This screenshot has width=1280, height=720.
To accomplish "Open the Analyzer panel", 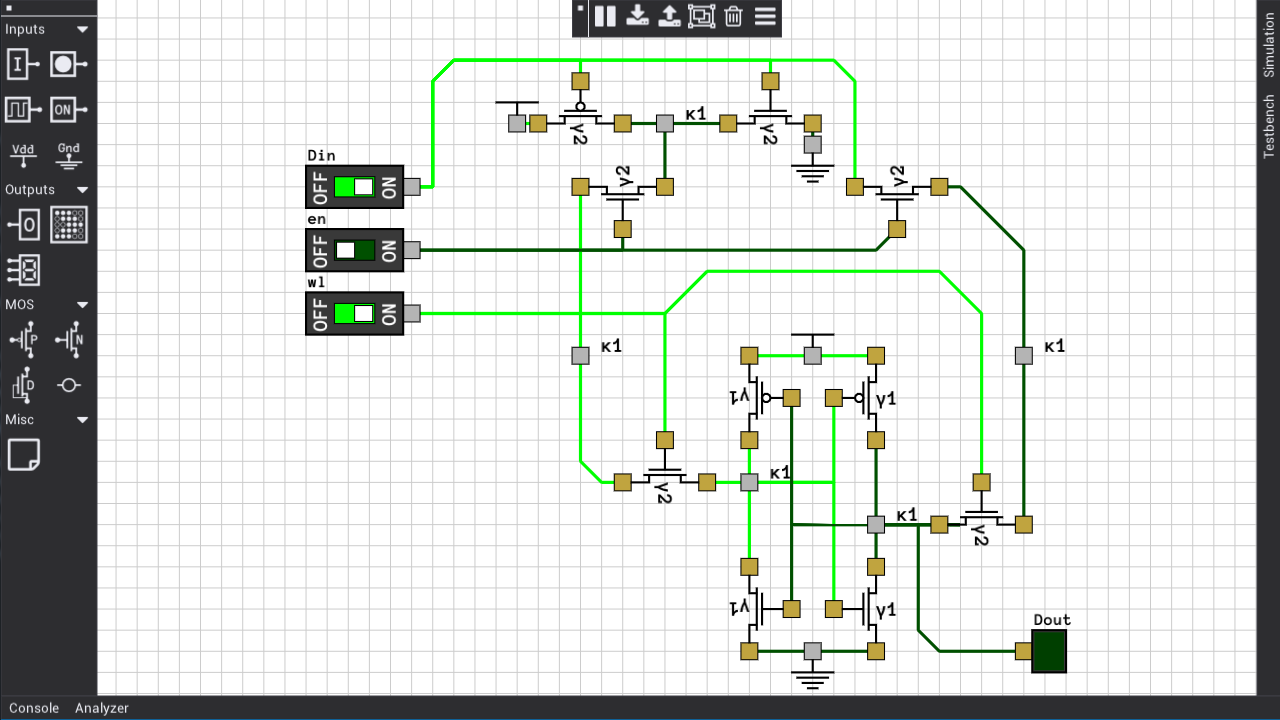I will [102, 708].
